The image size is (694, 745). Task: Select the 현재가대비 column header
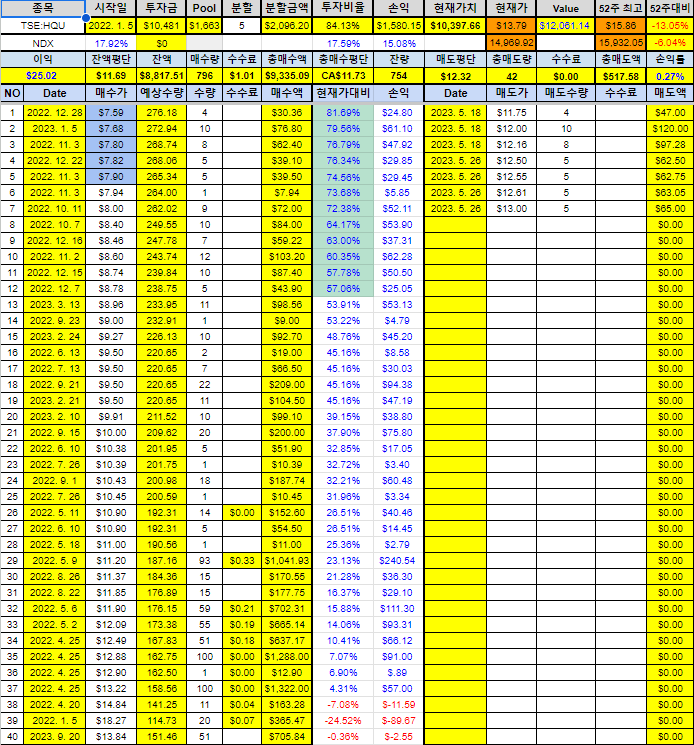point(343,93)
